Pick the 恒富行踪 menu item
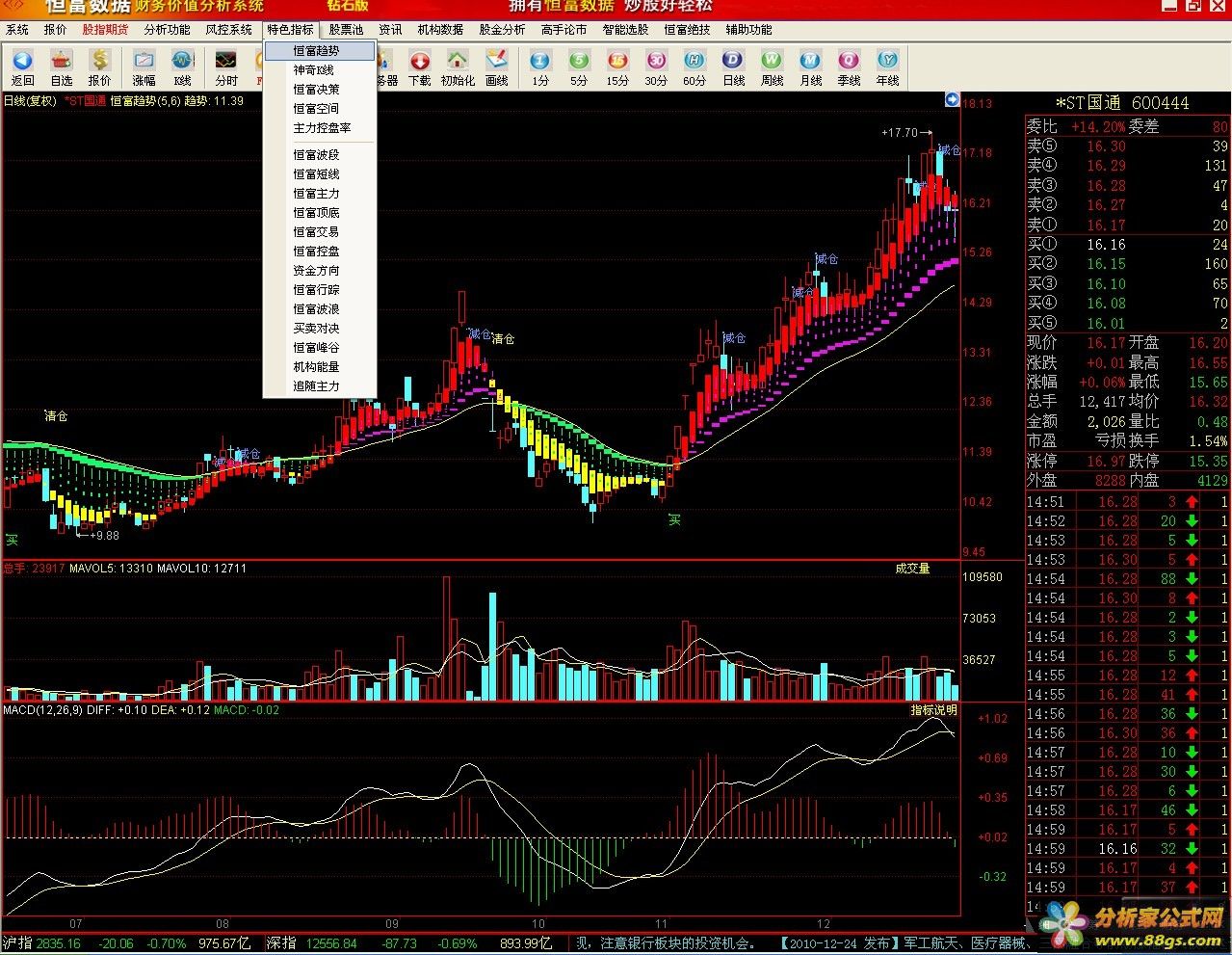1232x955 pixels. (320, 290)
